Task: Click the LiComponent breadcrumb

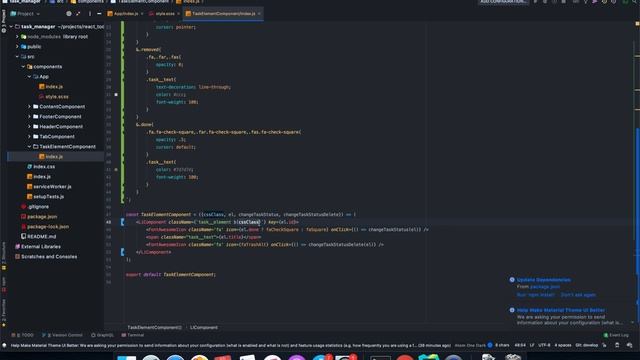Action: click(x=204, y=327)
